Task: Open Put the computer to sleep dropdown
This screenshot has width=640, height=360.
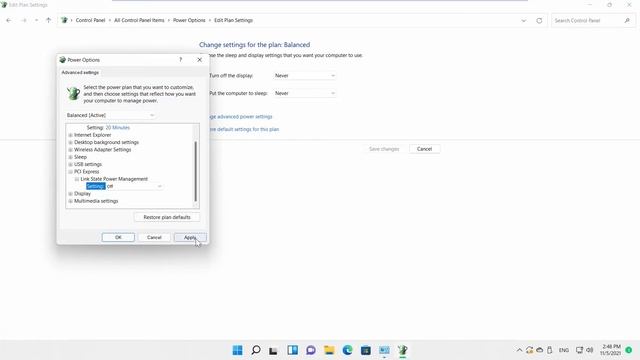Action: 305,93
